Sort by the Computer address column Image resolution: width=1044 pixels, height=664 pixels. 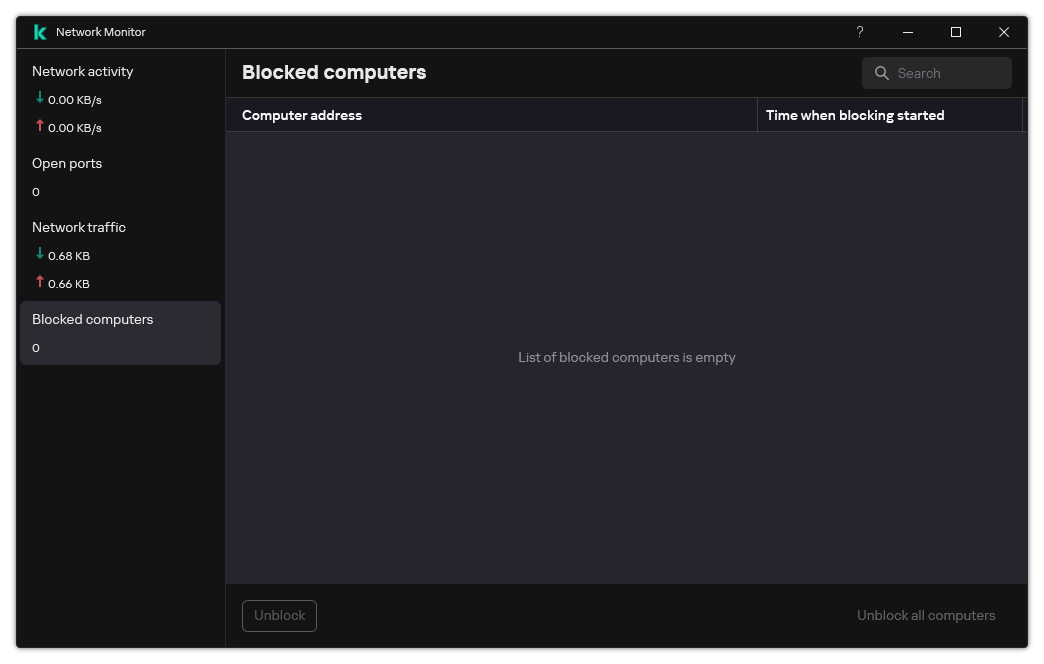click(x=302, y=115)
